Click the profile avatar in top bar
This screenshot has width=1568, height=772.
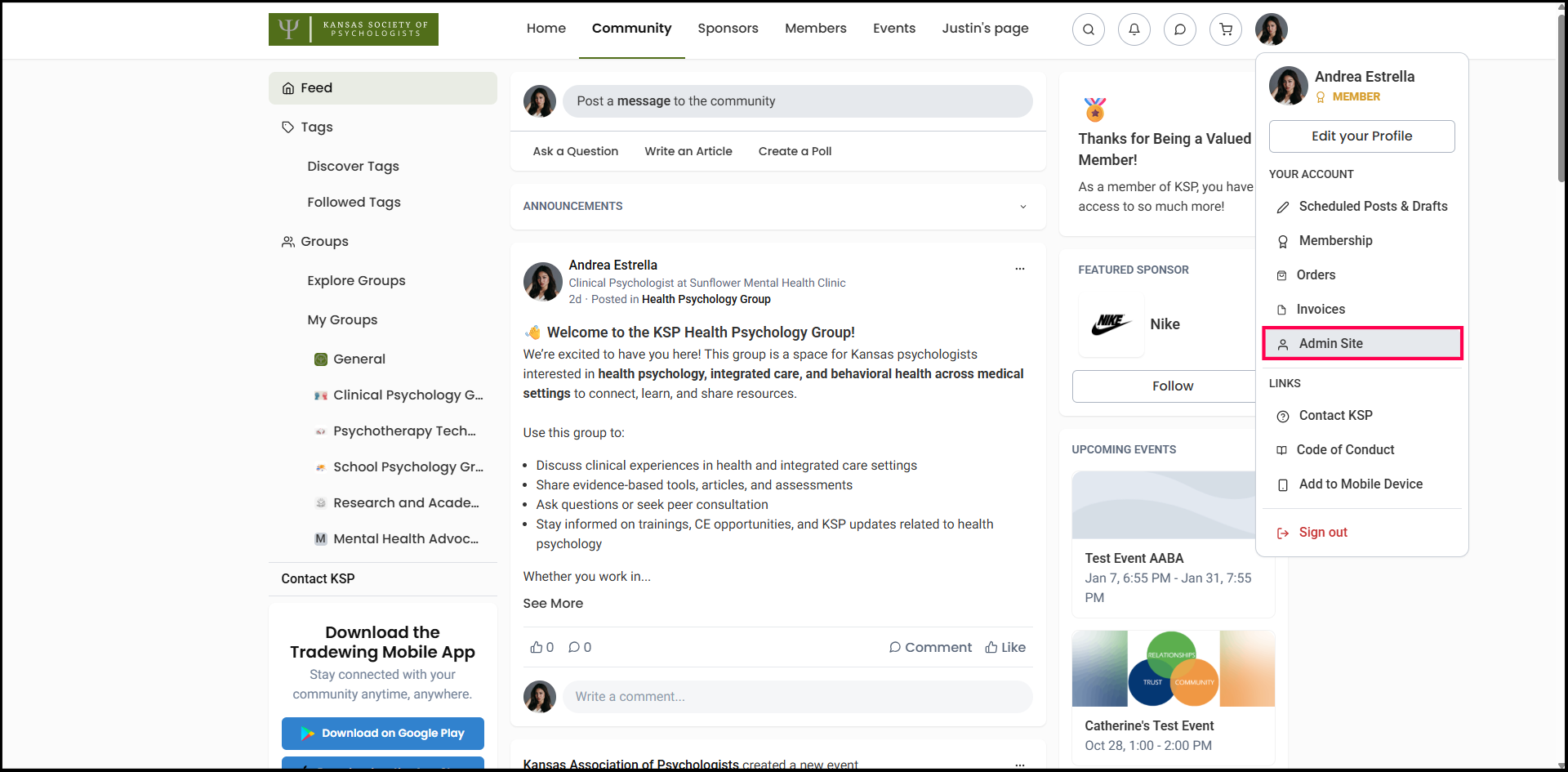(x=1271, y=29)
